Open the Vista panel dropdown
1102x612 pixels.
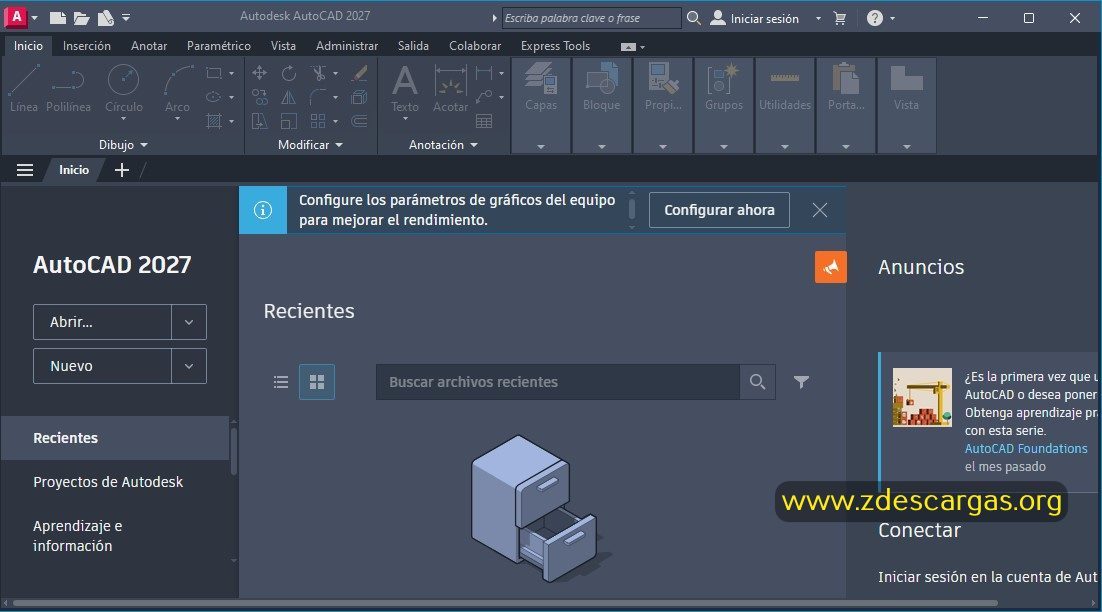pyautogui.click(x=907, y=147)
